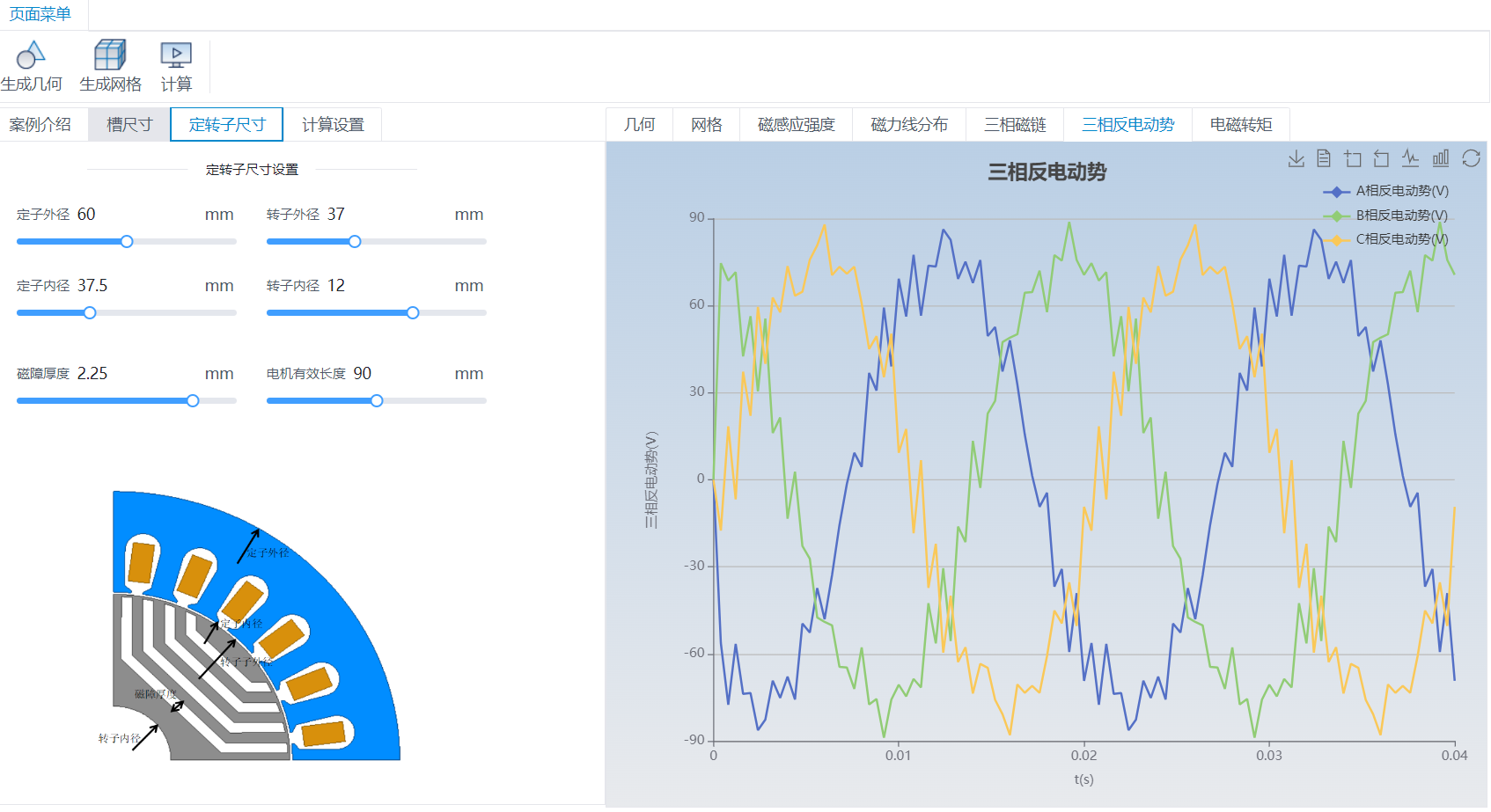Open the 磁感应强度 result tab
Viewport: 1491px width, 812px height.
coord(797,125)
